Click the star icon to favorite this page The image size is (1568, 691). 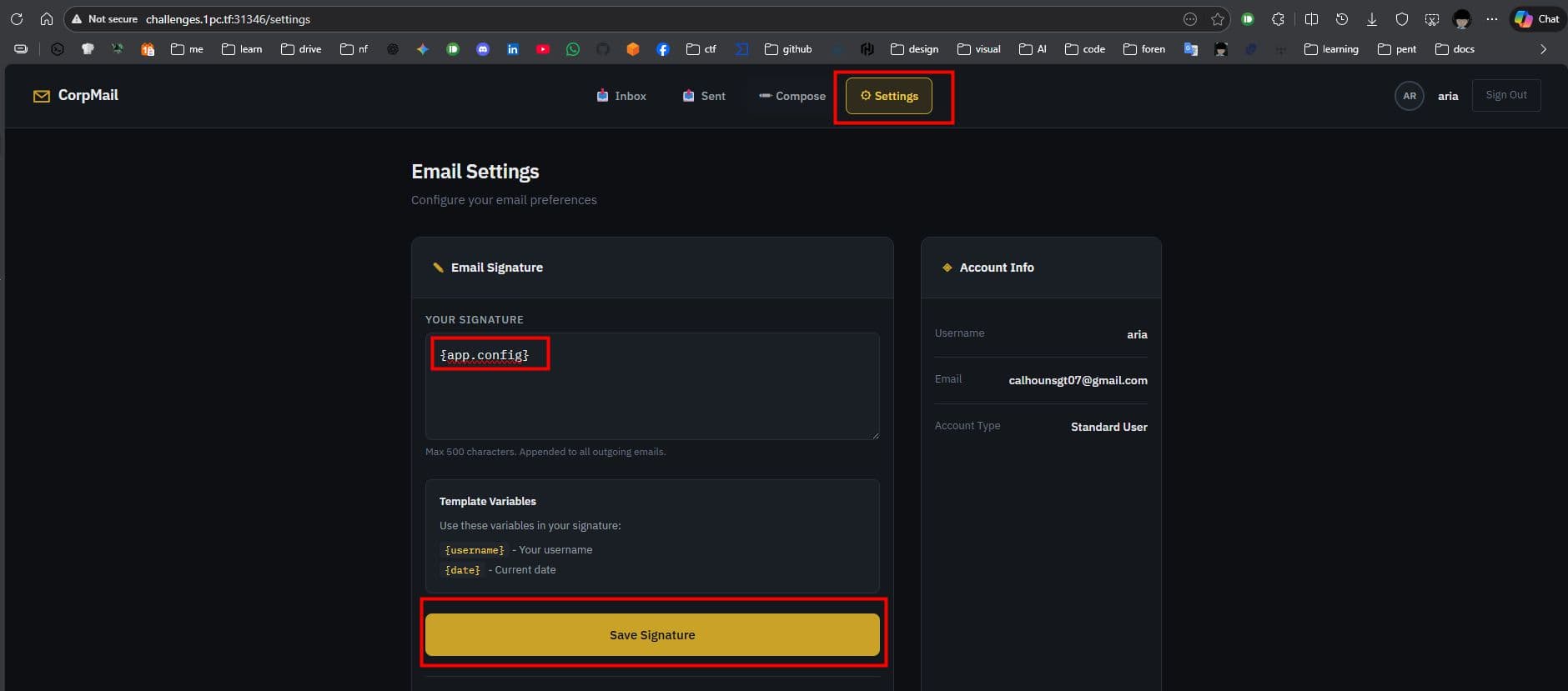[x=1218, y=19]
